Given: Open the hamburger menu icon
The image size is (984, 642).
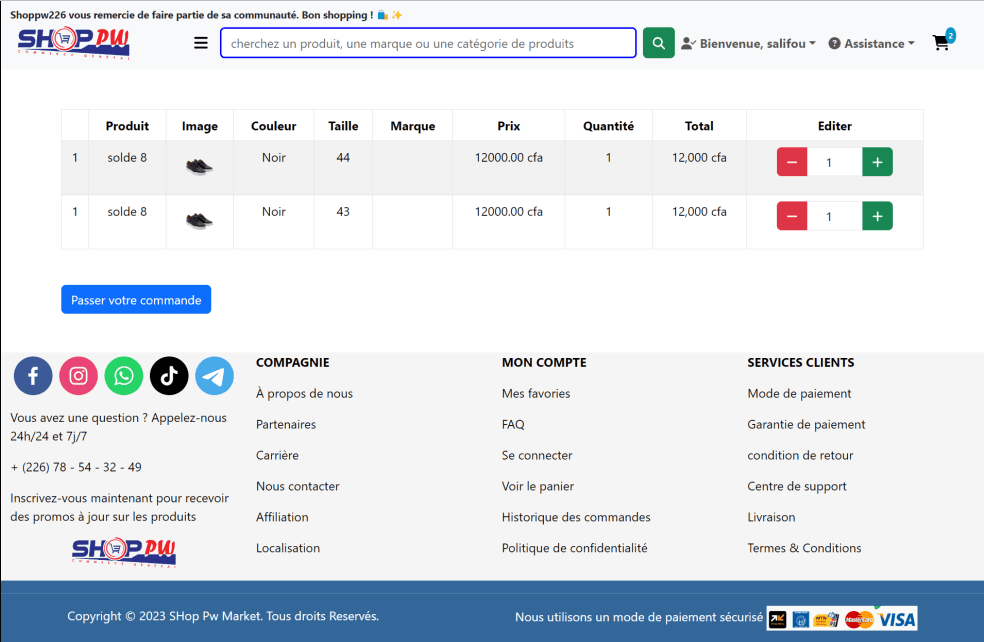Looking at the screenshot, I should pyautogui.click(x=201, y=43).
